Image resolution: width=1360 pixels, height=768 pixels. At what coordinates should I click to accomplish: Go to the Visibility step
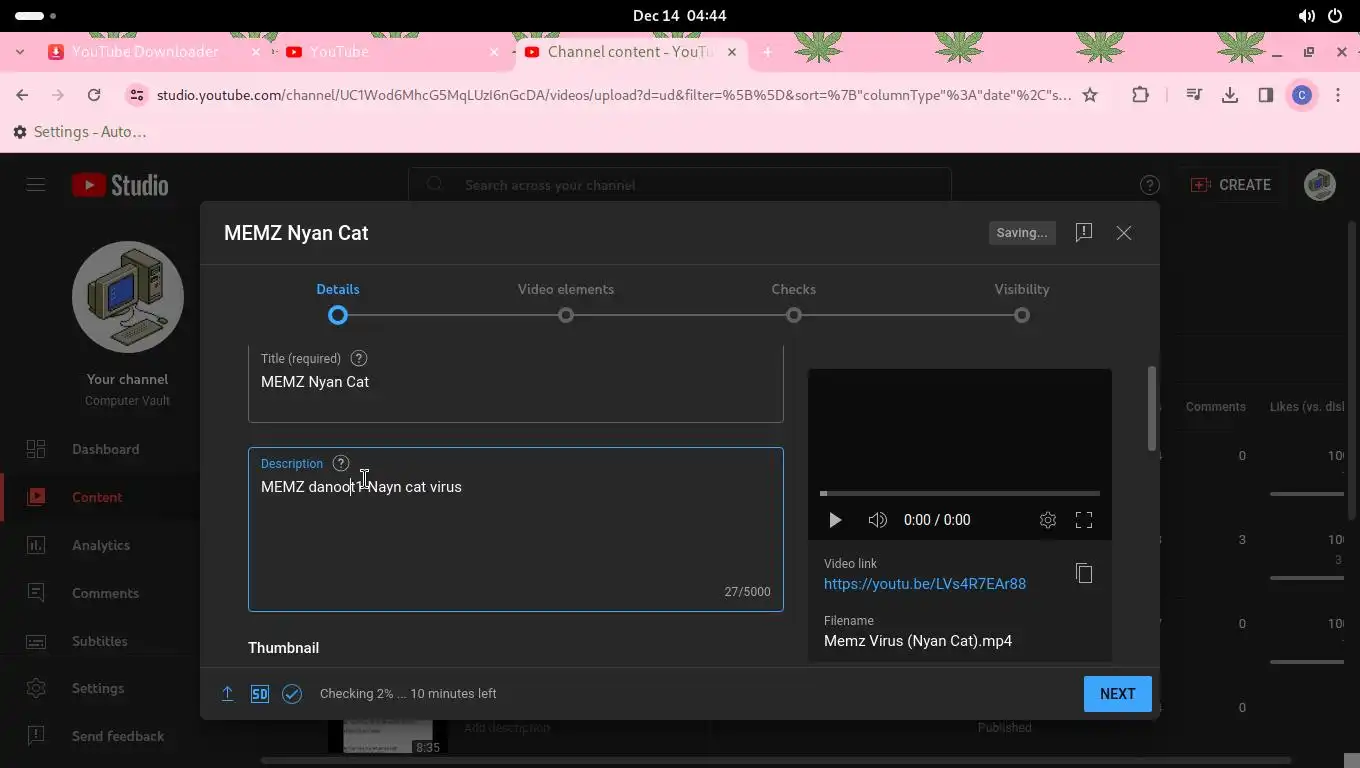(x=1022, y=302)
